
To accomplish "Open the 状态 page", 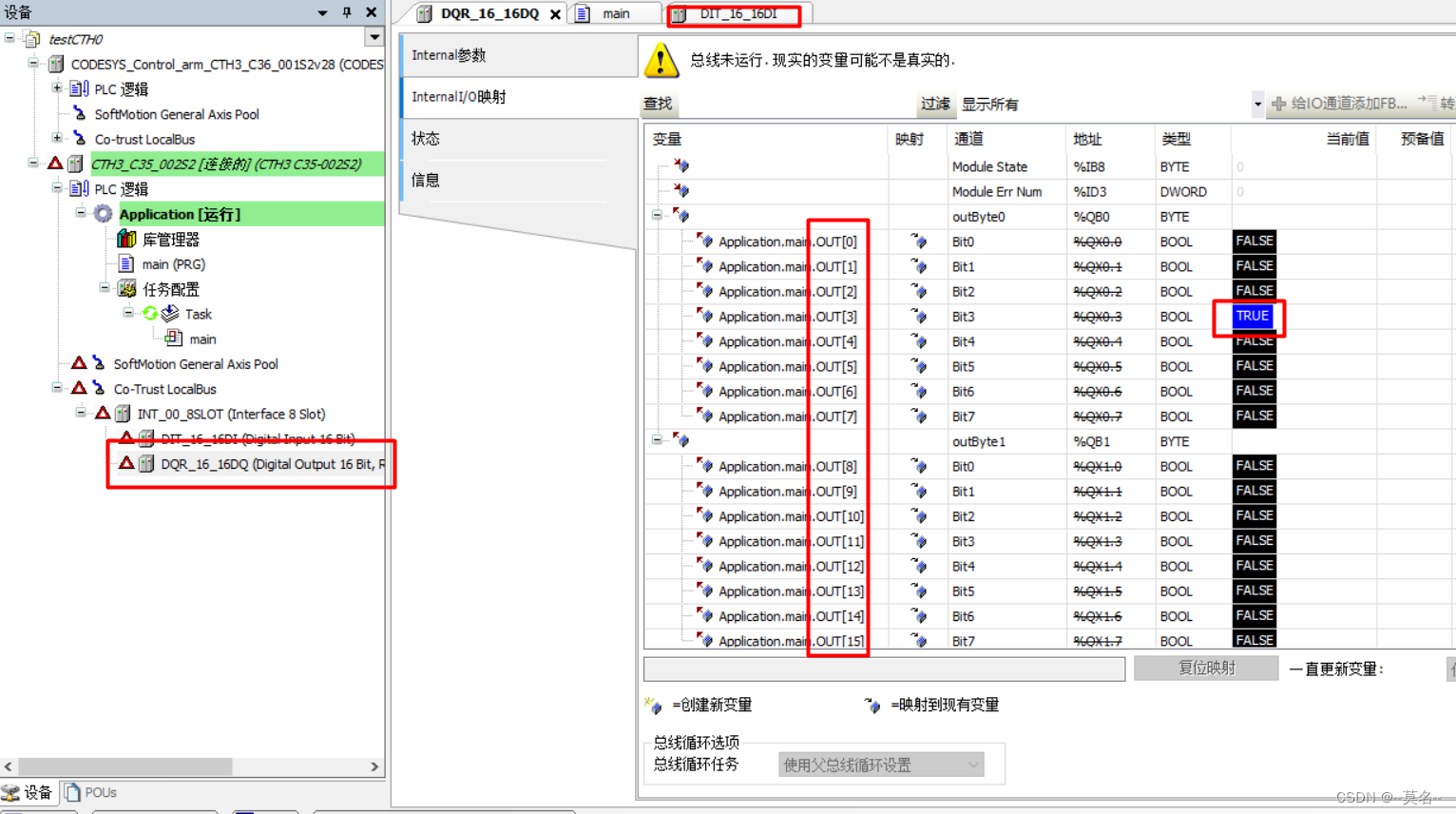I will coord(519,139).
